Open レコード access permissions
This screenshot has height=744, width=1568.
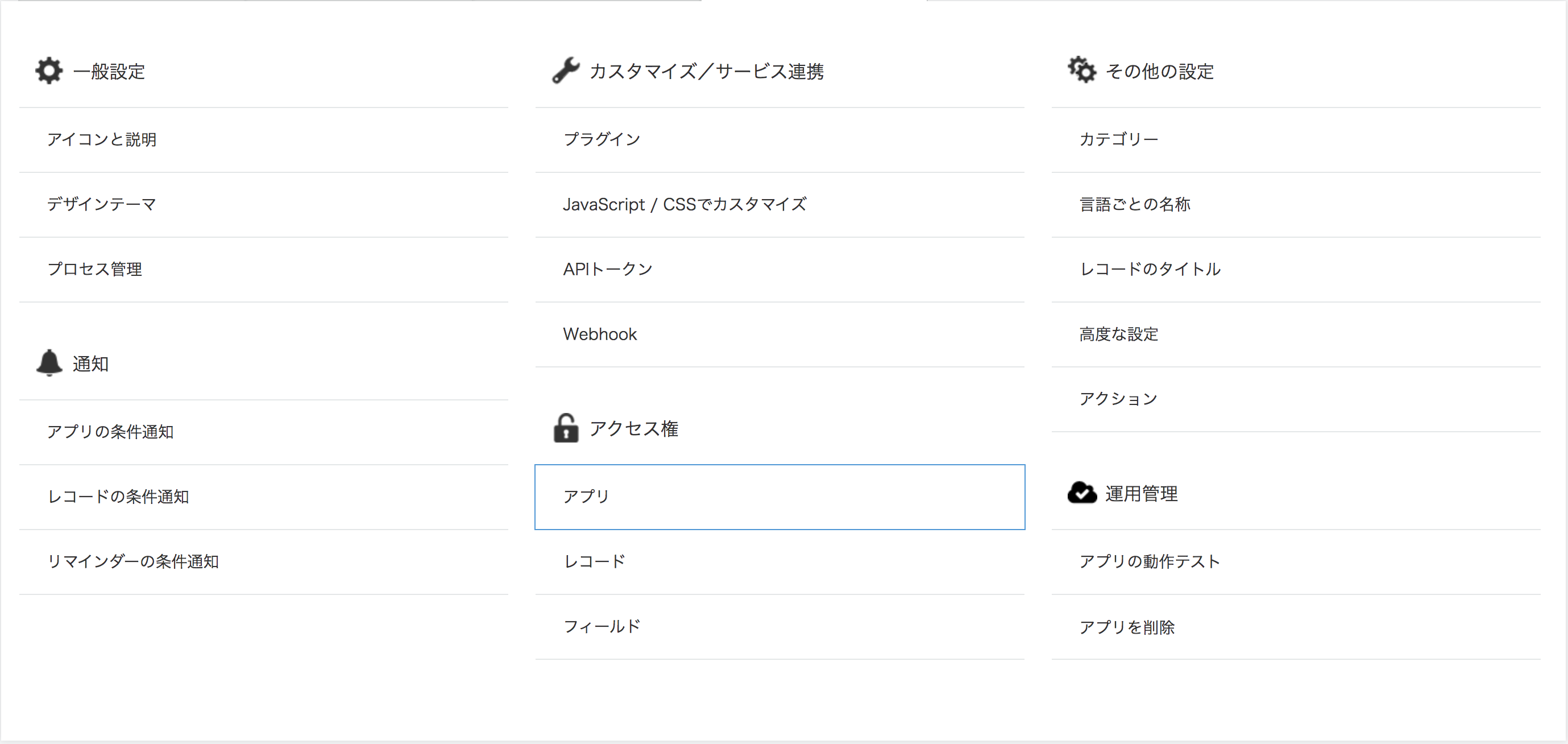pos(780,562)
